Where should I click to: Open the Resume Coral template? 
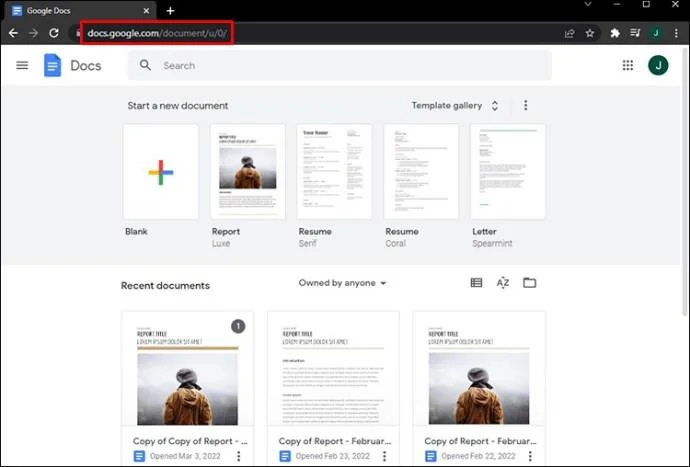(x=421, y=172)
